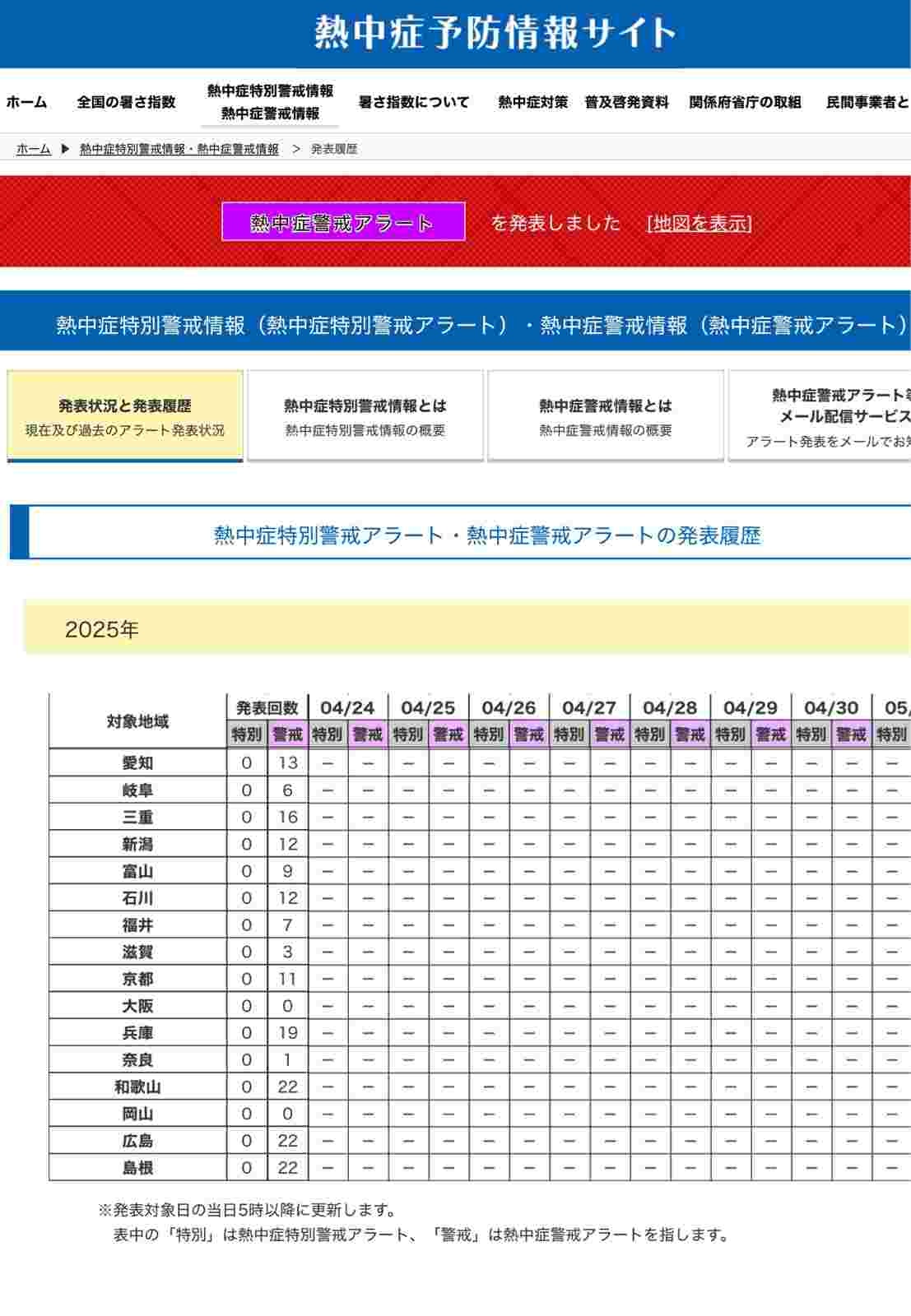Expand the 2025年 history section
This screenshot has width=911, height=1316.
tap(102, 629)
